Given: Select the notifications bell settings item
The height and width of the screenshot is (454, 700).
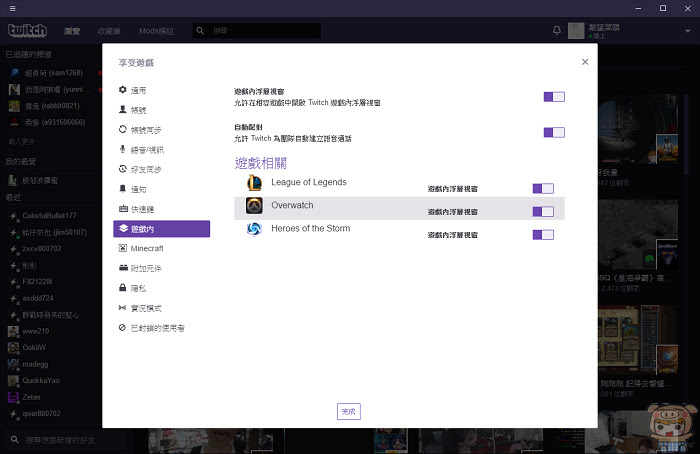Looking at the screenshot, I should pos(162,189).
